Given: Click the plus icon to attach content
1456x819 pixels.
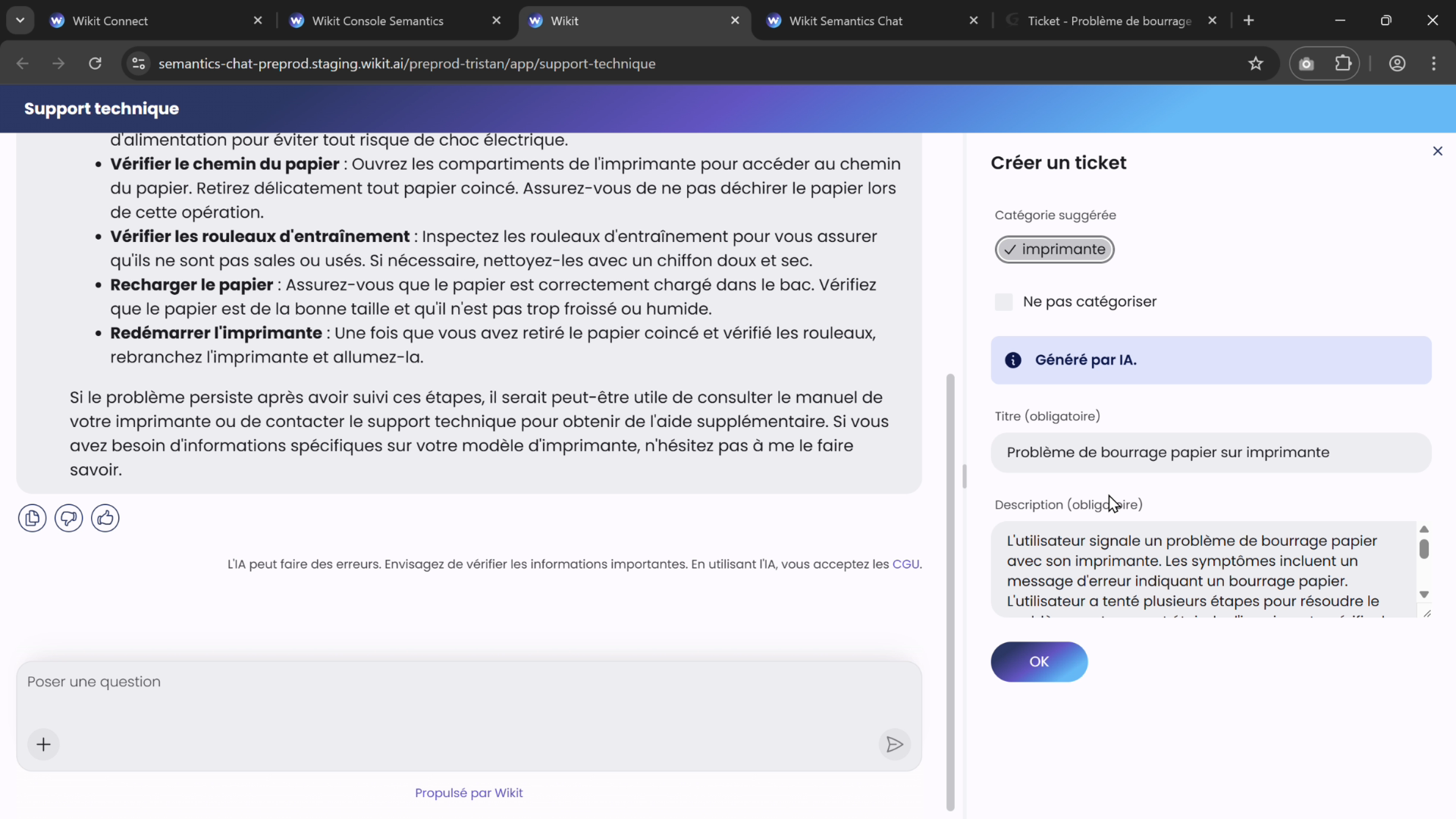Looking at the screenshot, I should (43, 744).
